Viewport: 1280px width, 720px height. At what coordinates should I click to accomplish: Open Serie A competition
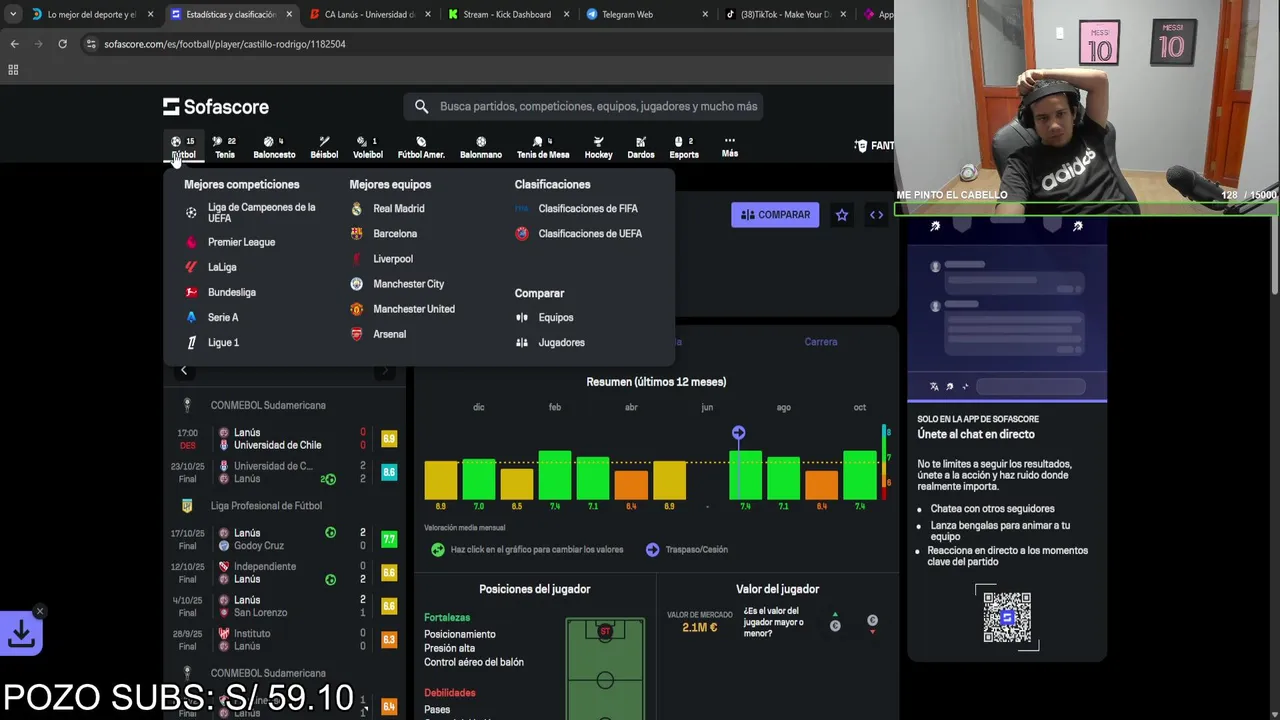[x=212, y=317]
